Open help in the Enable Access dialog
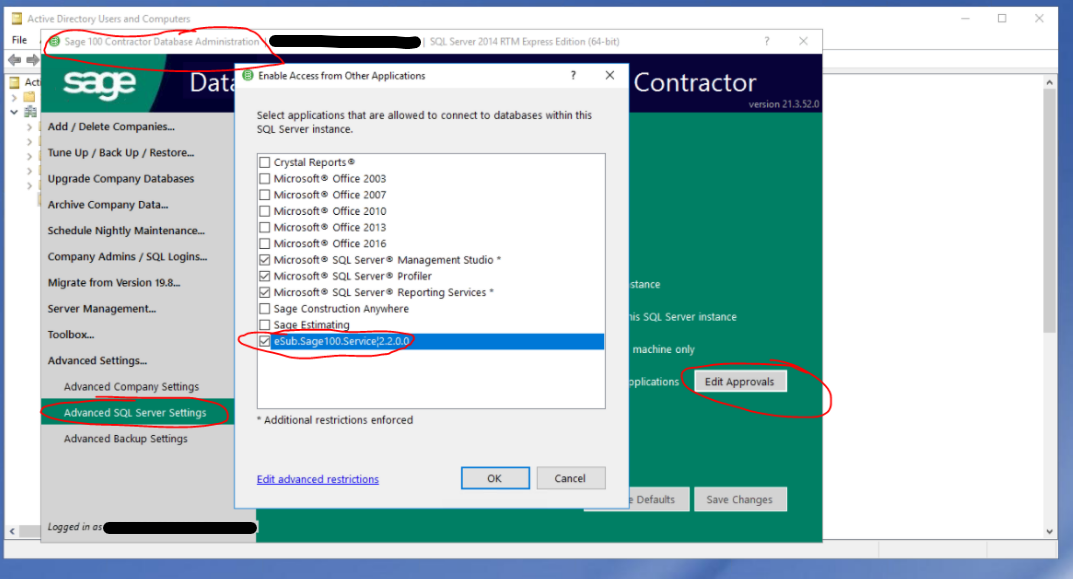 pos(573,75)
